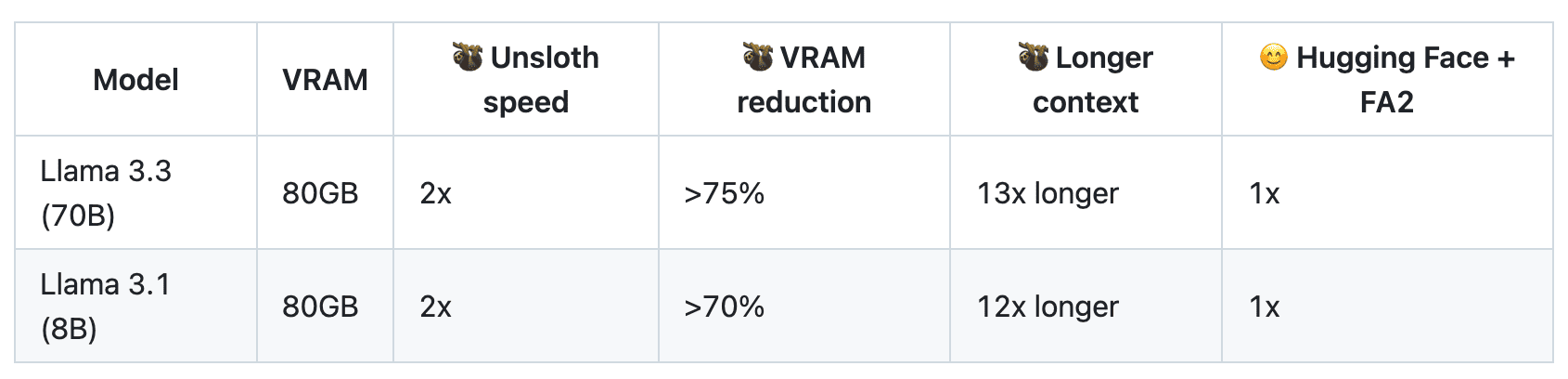Click the >75% VRAM reduction value

click(x=724, y=193)
